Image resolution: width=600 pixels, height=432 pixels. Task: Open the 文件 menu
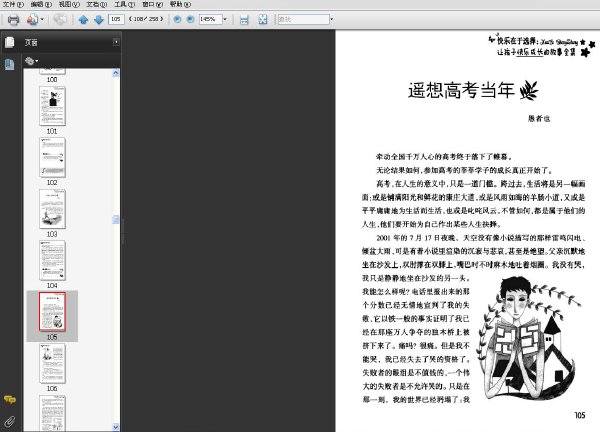13,4
